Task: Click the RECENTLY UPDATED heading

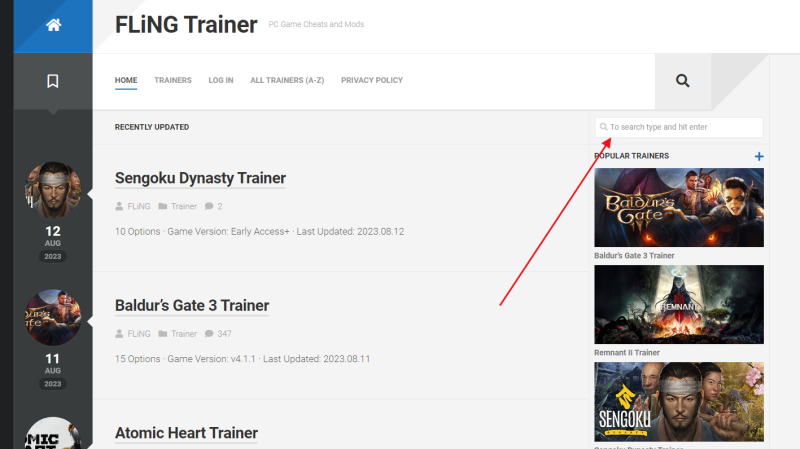Action: [x=152, y=127]
